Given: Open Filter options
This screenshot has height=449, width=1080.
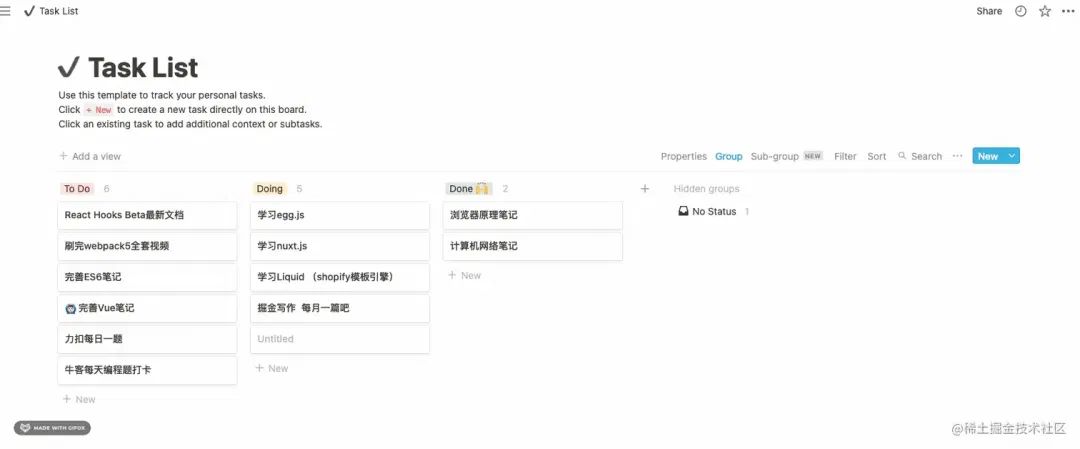Looking at the screenshot, I should [845, 156].
